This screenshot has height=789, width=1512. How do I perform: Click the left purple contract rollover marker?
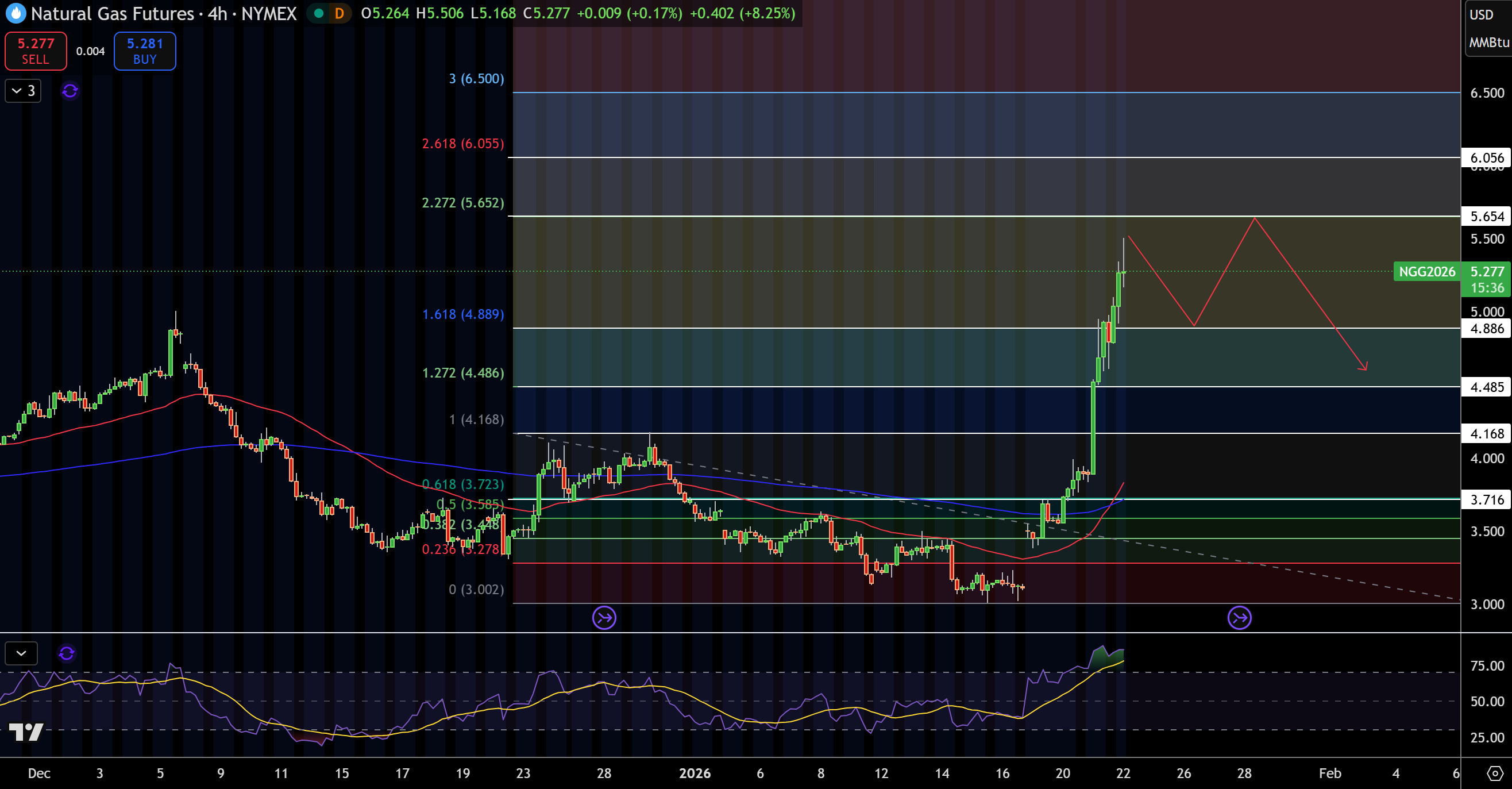point(604,618)
